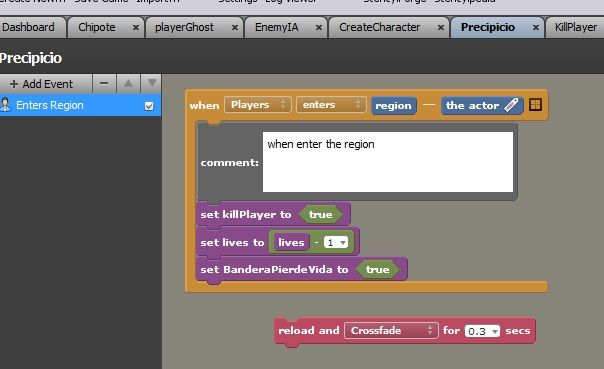Click the region block
This screenshot has width=604, height=369.
point(393,106)
